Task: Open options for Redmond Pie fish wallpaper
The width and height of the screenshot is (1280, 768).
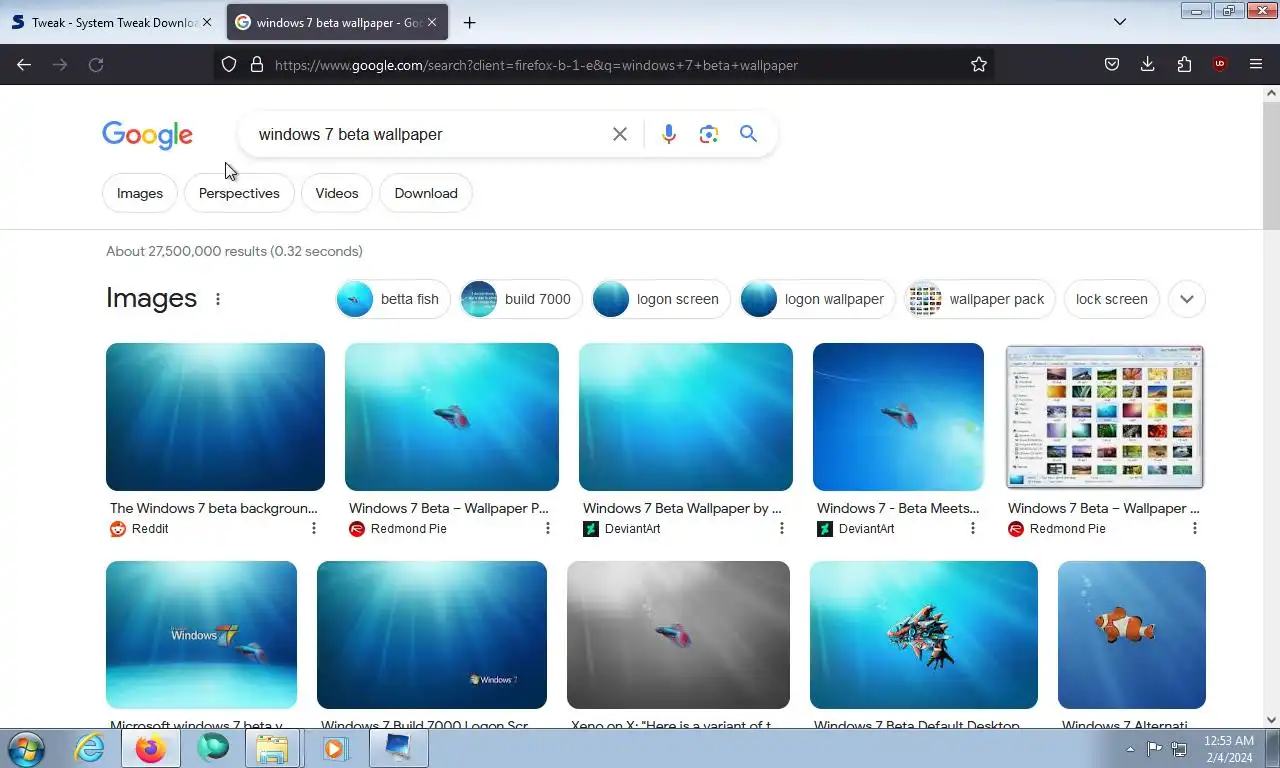Action: 548,528
